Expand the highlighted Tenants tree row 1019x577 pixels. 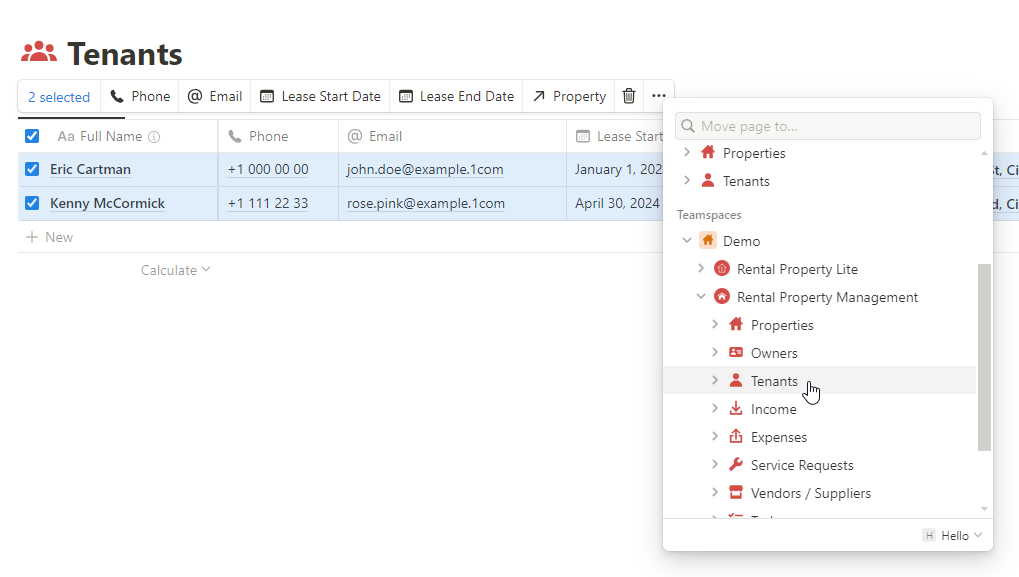click(x=715, y=380)
